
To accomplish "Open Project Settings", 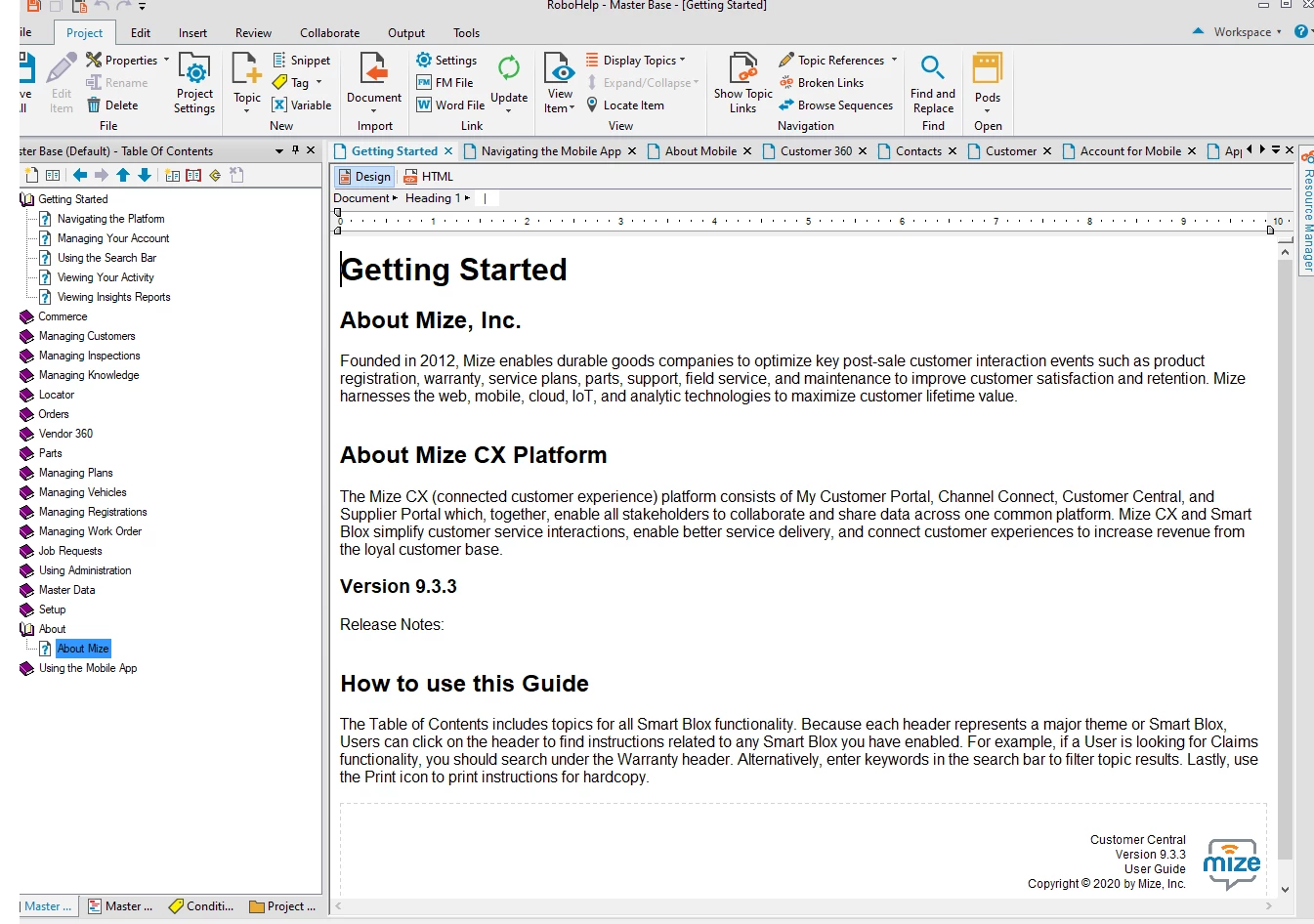I will tap(194, 84).
